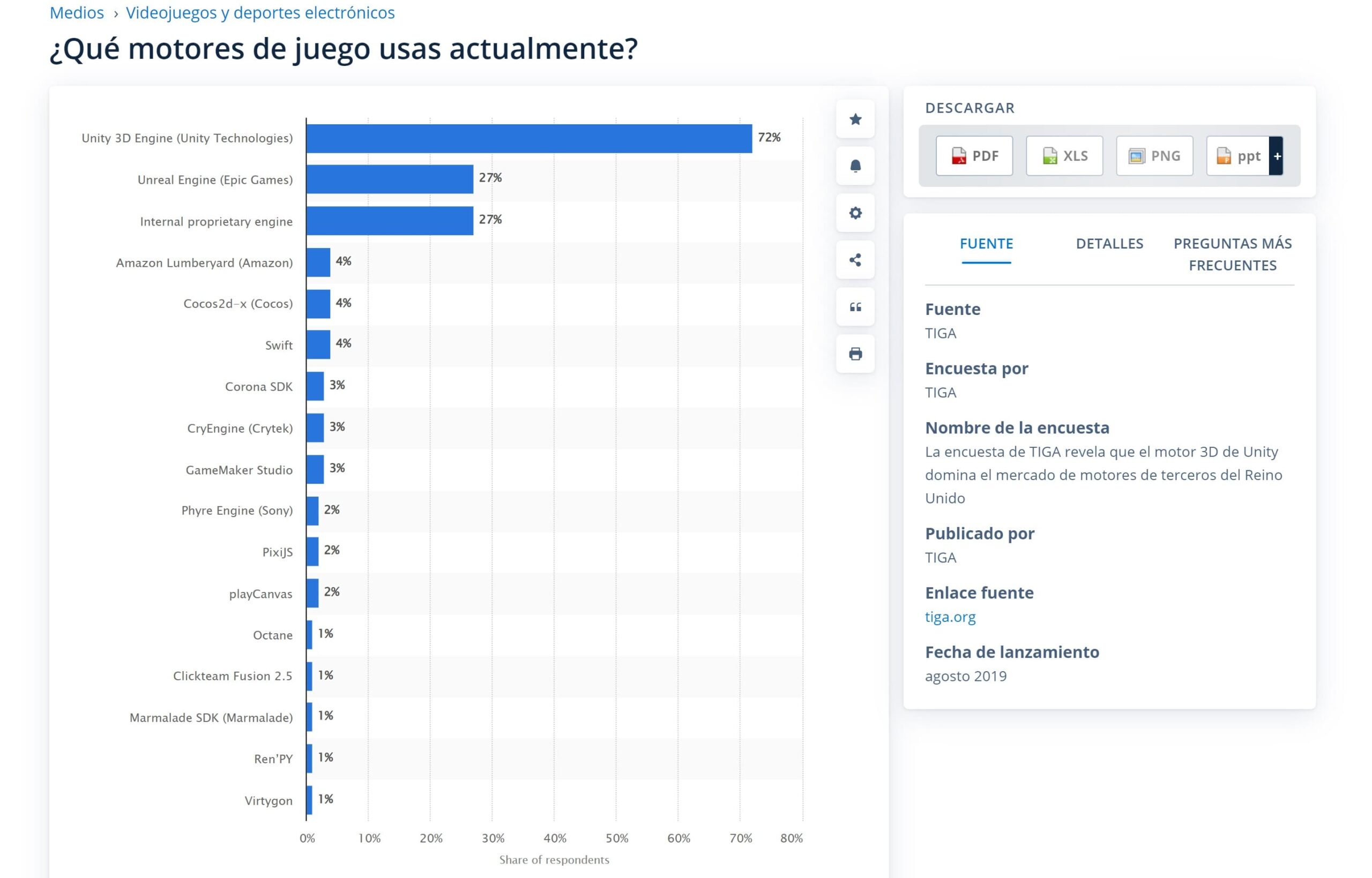This screenshot has height=878, width=1372.
Task: Click the Medios breadcrumb link
Action: click(x=76, y=12)
